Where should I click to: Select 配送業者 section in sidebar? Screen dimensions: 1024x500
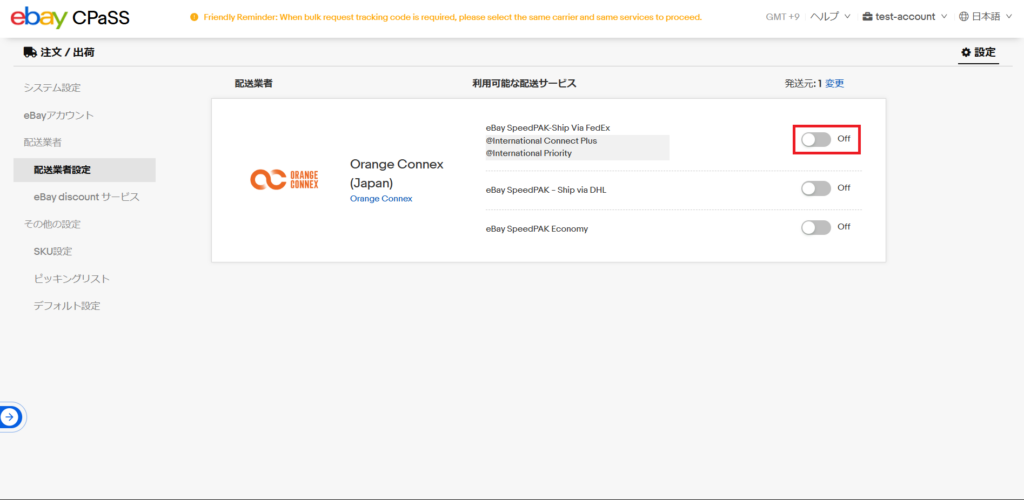pyautogui.click(x=43, y=142)
